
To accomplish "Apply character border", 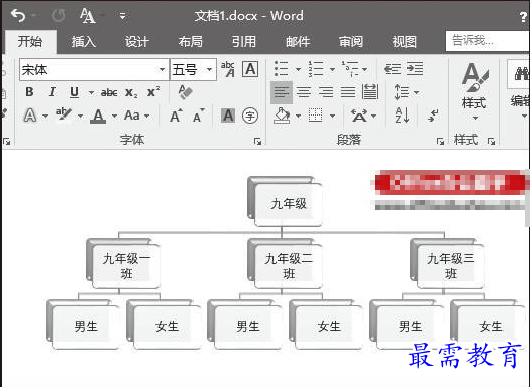I will coord(250,69).
